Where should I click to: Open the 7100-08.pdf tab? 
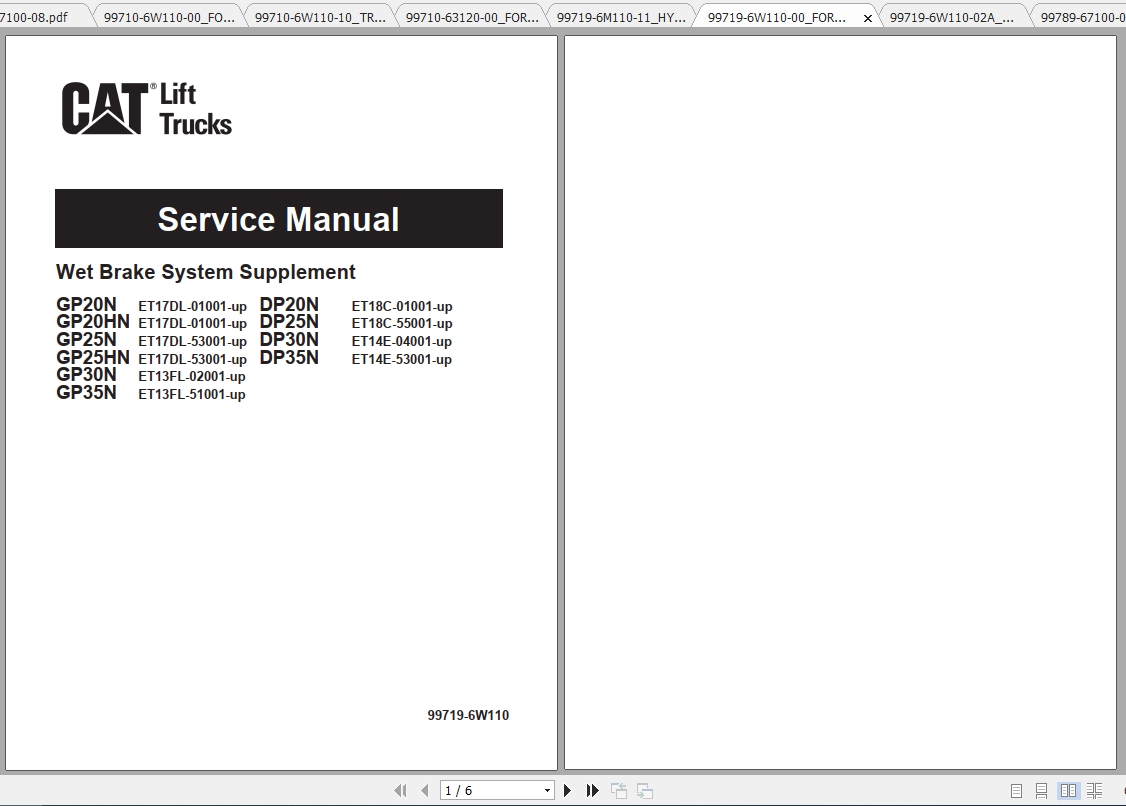(x=40, y=16)
